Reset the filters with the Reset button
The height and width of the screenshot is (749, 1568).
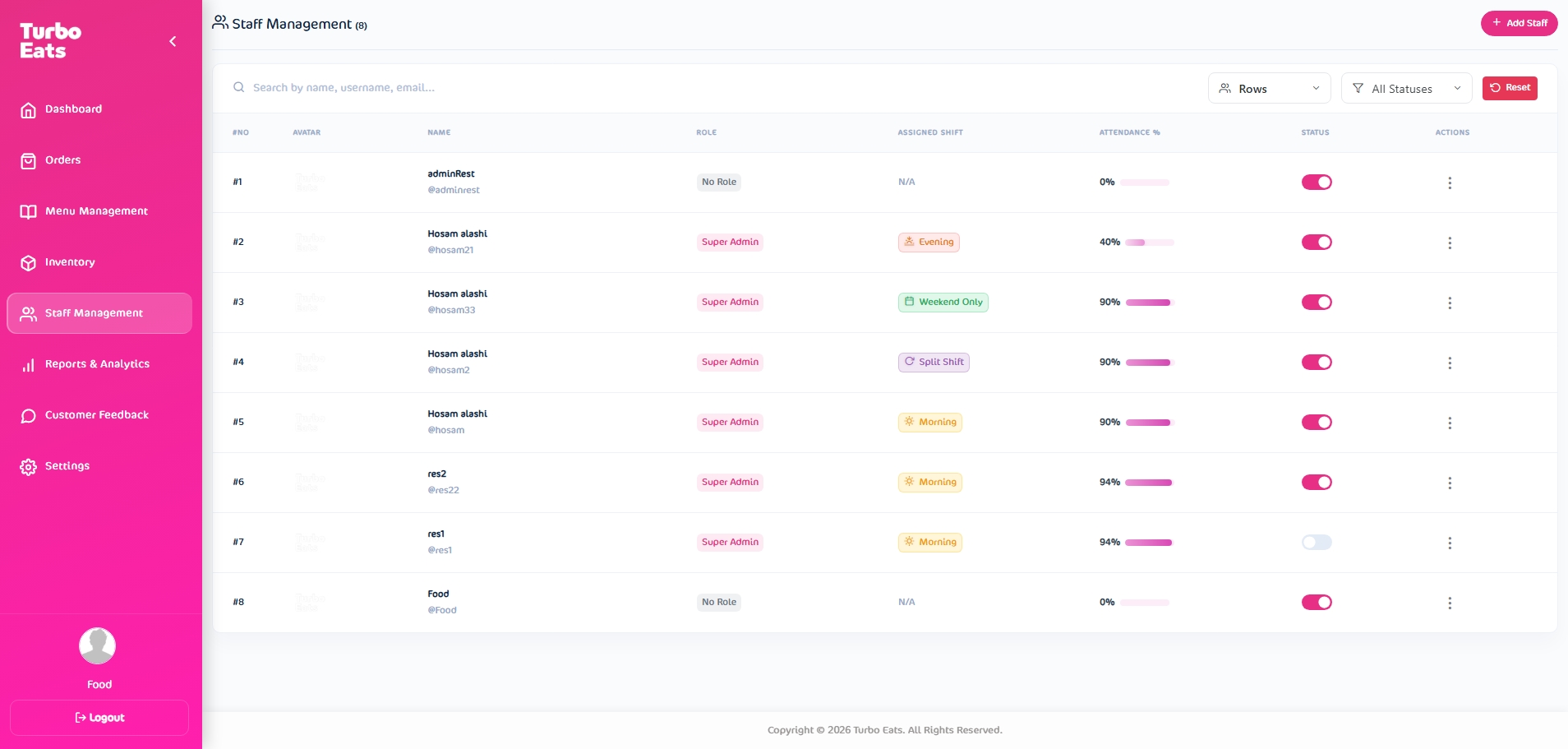(1510, 88)
